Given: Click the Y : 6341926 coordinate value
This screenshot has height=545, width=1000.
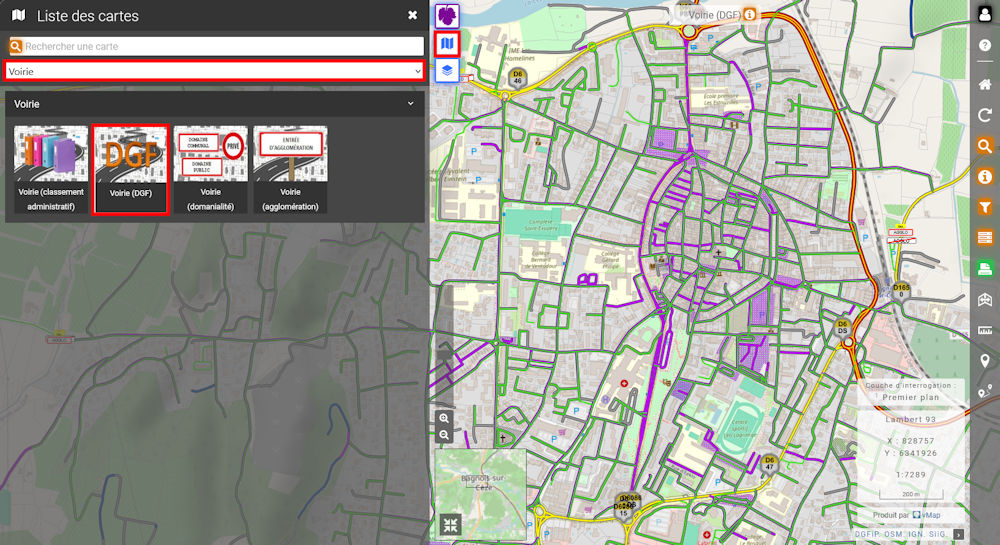Looking at the screenshot, I should [910, 453].
